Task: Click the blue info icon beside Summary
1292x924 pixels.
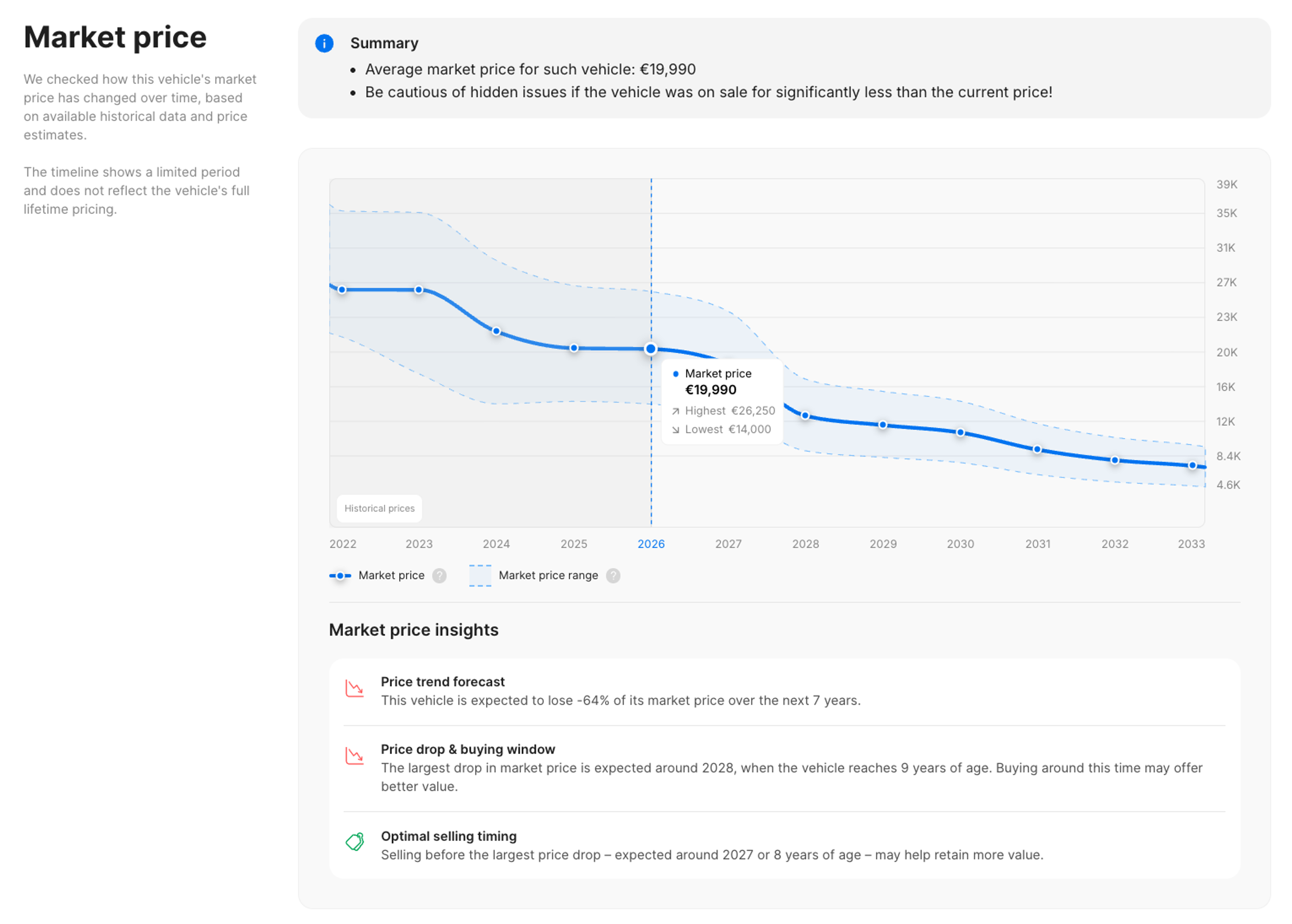Action: (x=324, y=43)
